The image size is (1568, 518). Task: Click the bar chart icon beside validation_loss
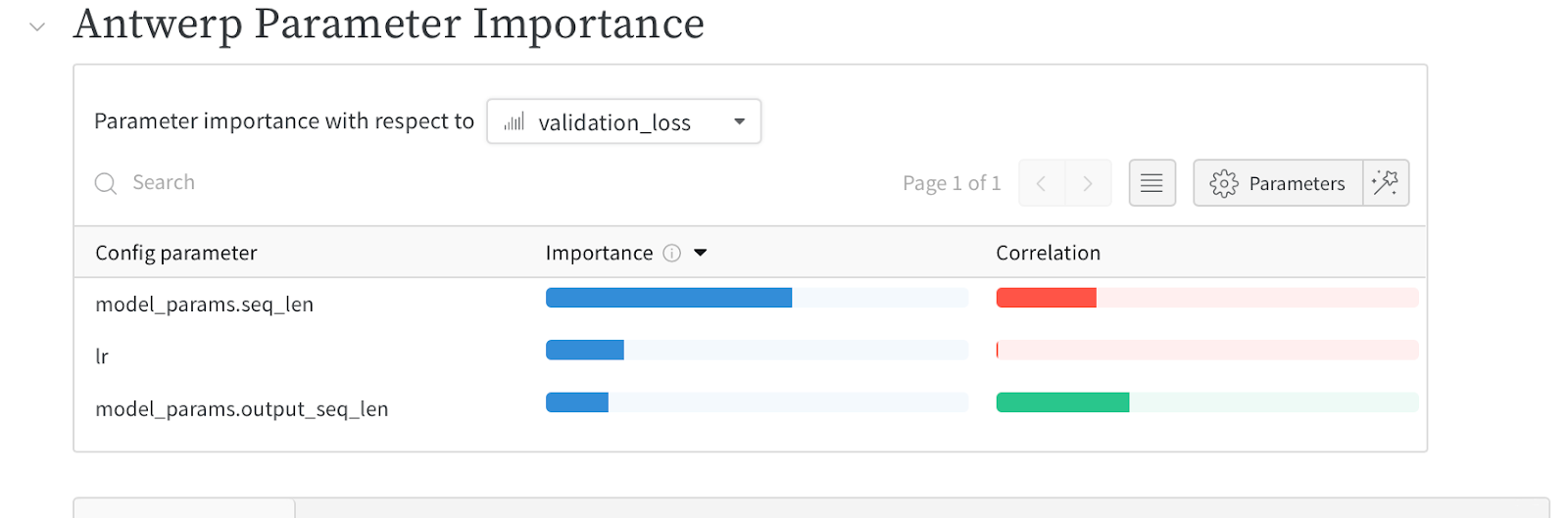[x=514, y=122]
